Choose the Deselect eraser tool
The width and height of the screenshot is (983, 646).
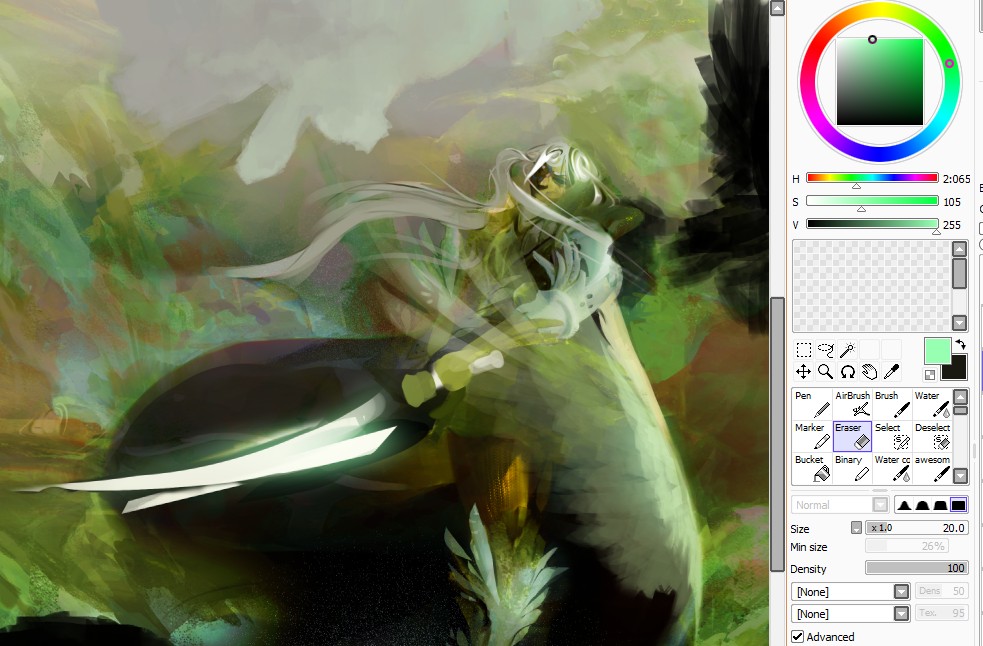(x=932, y=437)
